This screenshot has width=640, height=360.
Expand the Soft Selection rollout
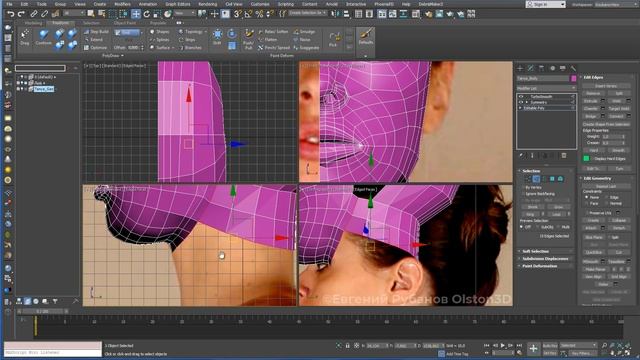pyautogui.click(x=546, y=251)
